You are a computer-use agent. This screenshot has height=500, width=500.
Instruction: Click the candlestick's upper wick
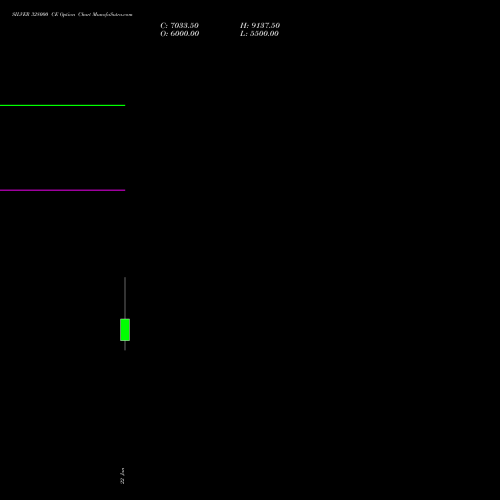[125, 298]
